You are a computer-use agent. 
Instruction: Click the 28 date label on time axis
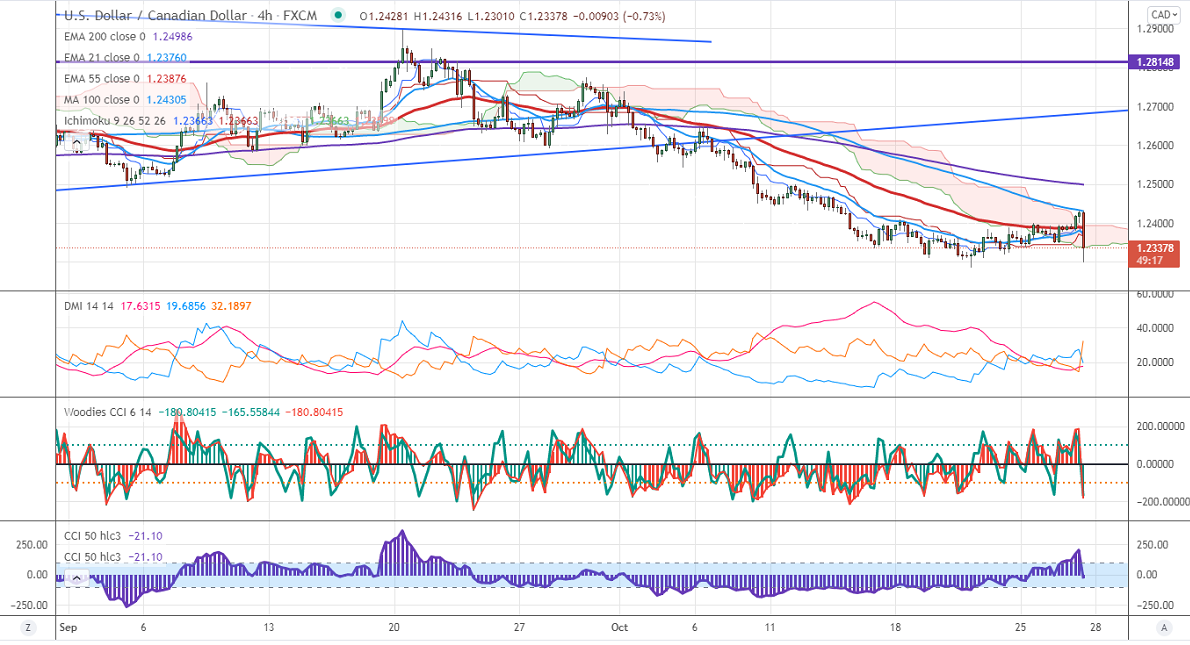pos(1096,628)
